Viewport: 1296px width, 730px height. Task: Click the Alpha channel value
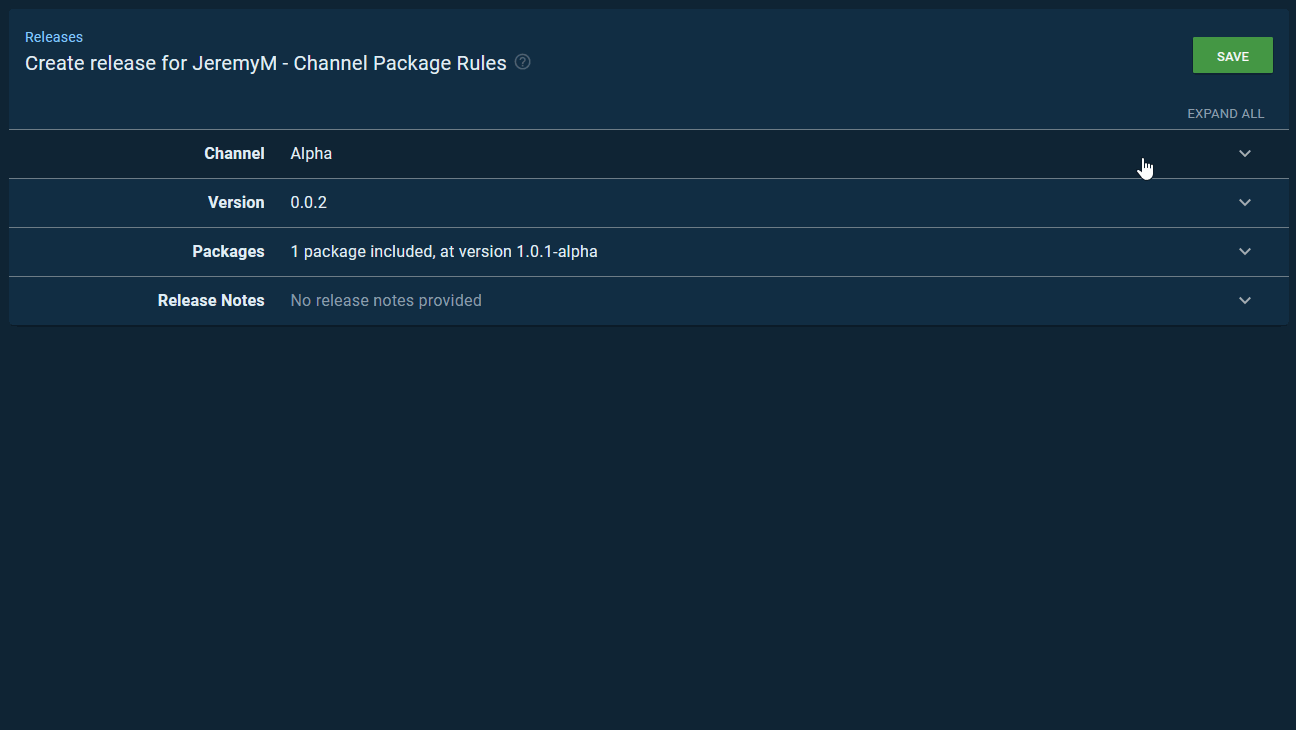310,153
